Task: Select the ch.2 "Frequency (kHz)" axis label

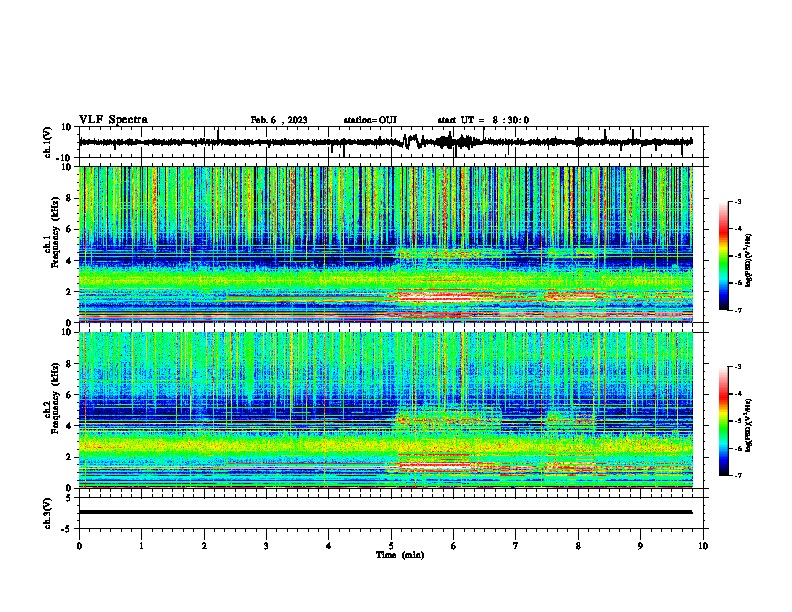Action: 55,397
